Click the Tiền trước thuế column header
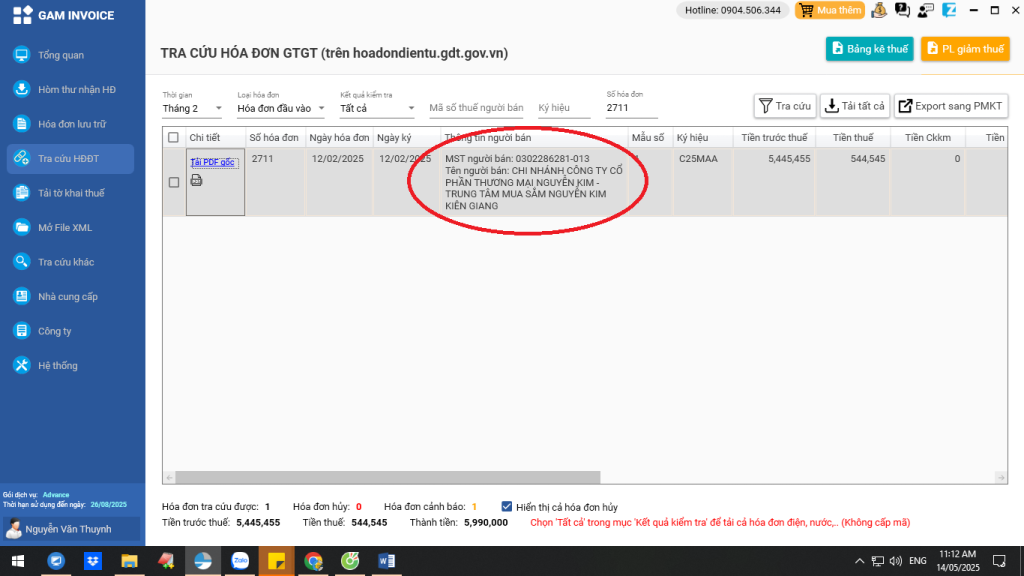Viewport: 1024px width, 576px height. point(775,138)
